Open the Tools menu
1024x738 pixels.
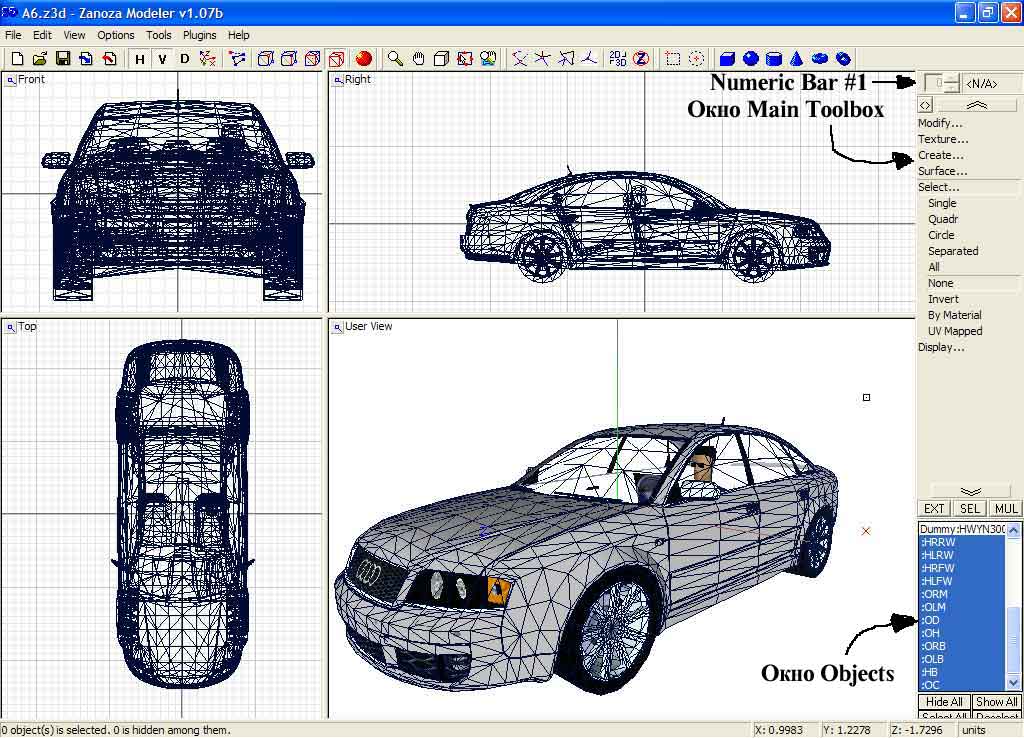(158, 35)
